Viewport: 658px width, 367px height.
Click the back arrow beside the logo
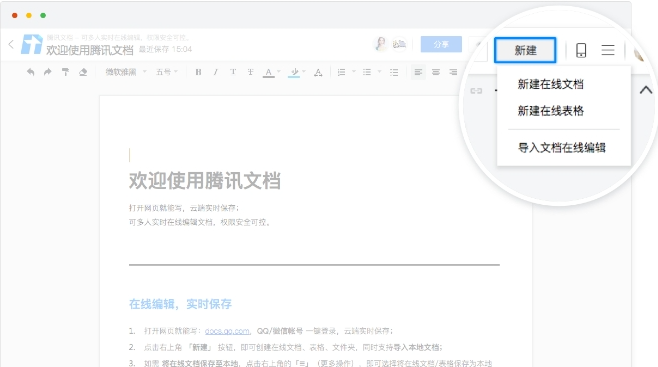pos(11,44)
